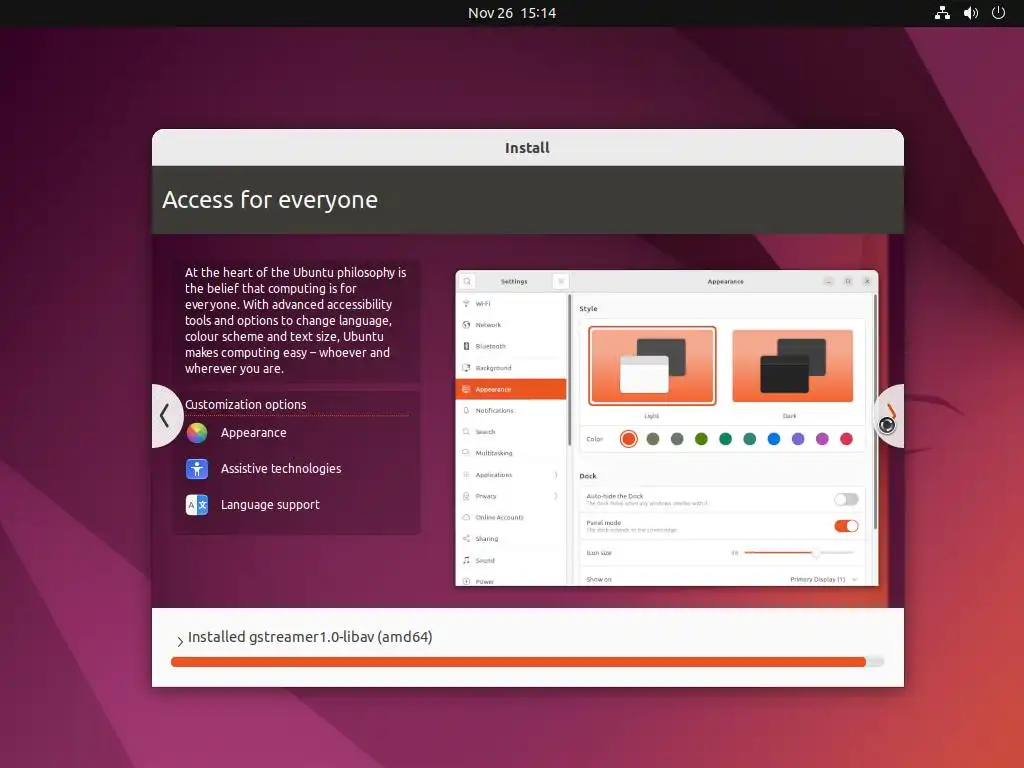Select the highlighted Appearance sidebar item
This screenshot has height=768, width=1024.
pyautogui.click(x=511, y=389)
